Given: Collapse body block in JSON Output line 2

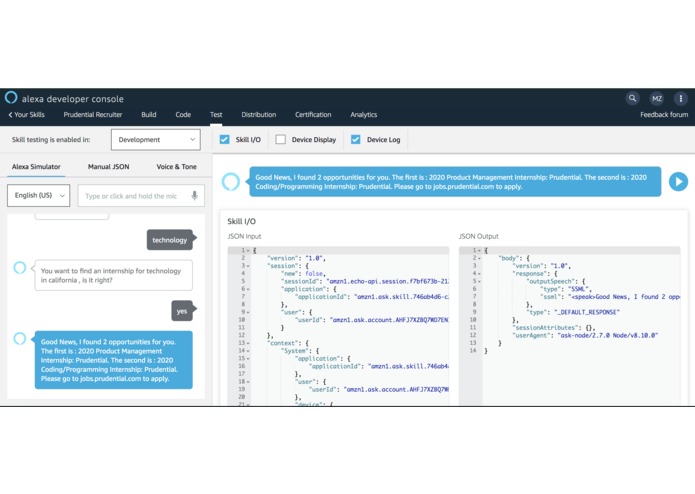Looking at the screenshot, I should [480, 258].
